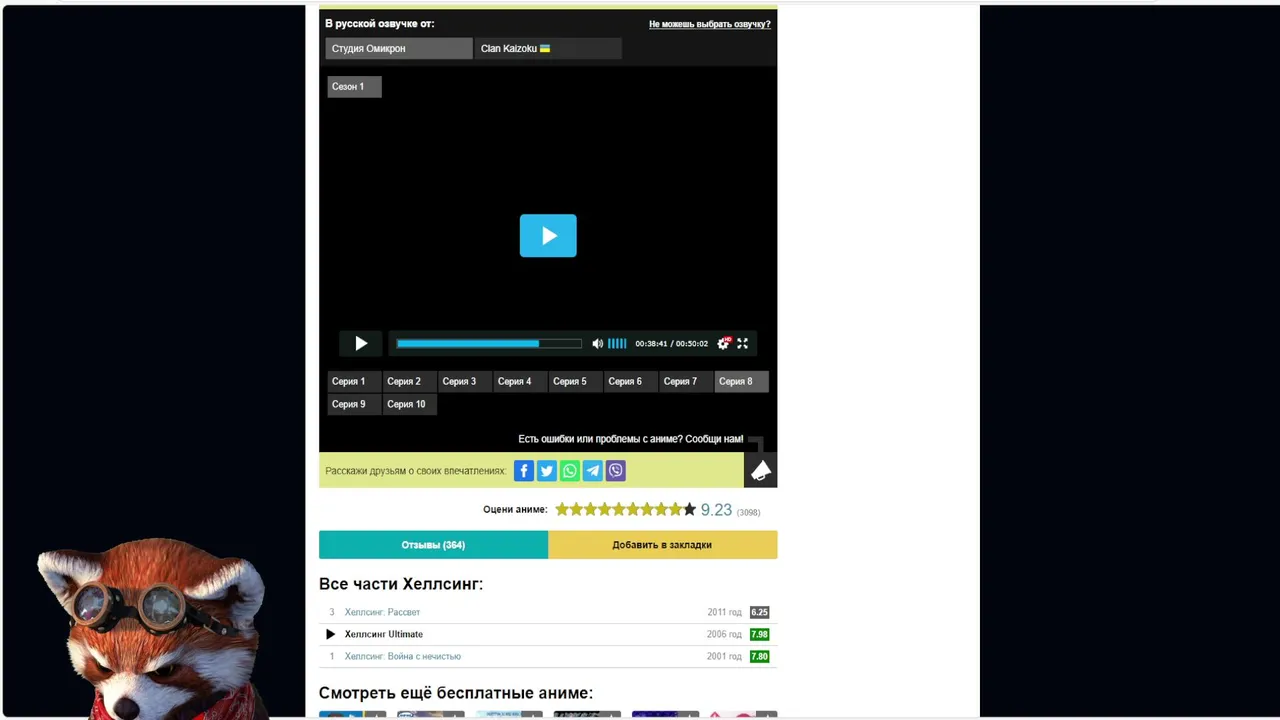Open the Отзывы (364) reviews button

point(433,545)
